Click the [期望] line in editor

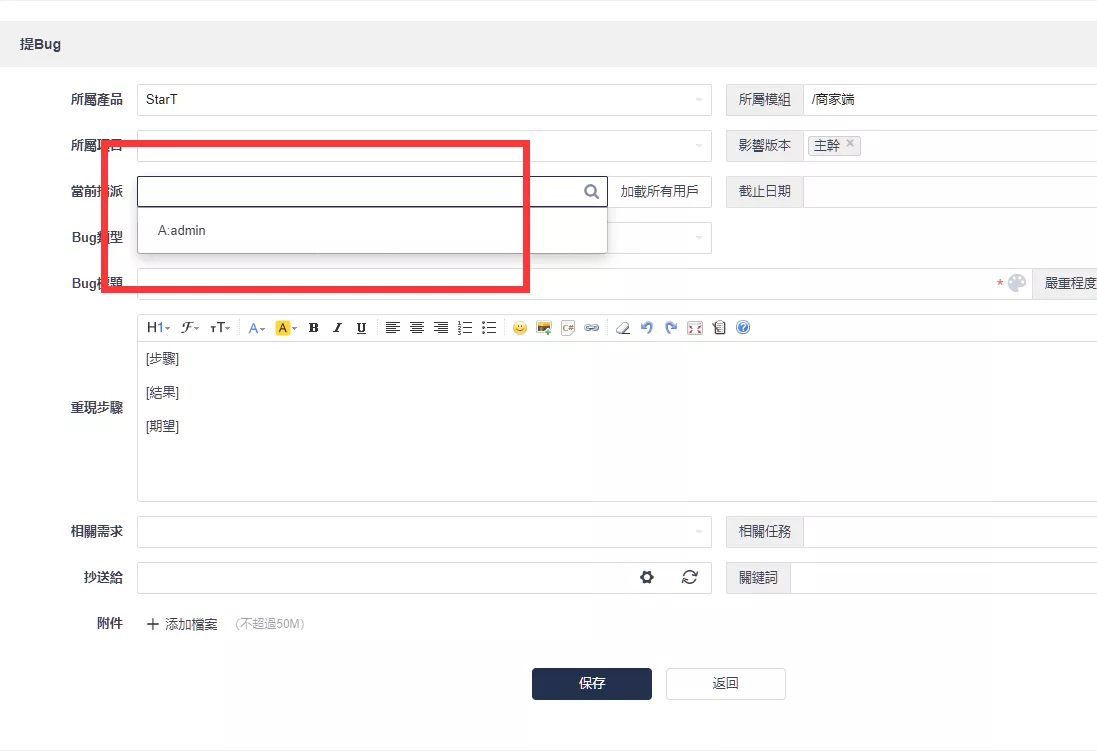pos(162,426)
